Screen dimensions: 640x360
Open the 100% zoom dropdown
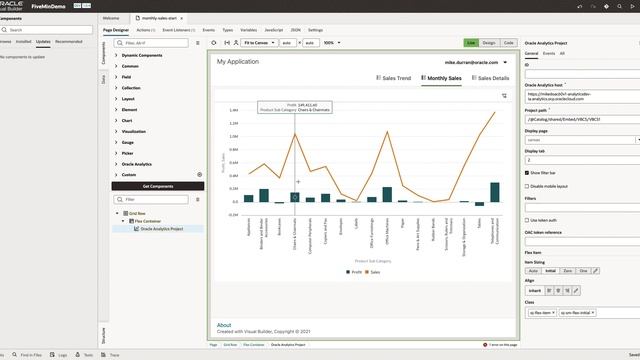point(332,43)
